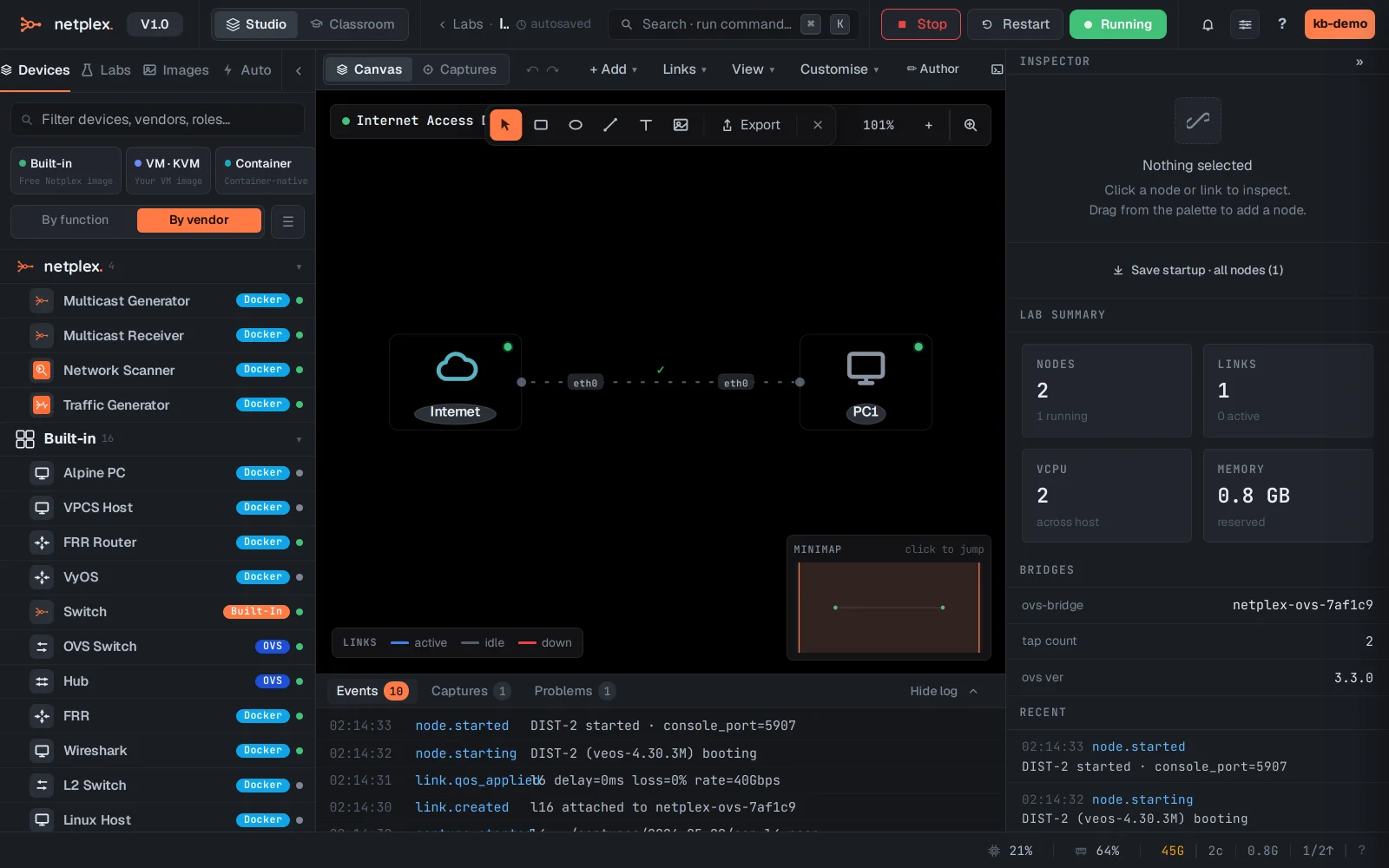The width and height of the screenshot is (1389, 868).
Task: Go back to Labs breadcrumb
Action: 461,24
